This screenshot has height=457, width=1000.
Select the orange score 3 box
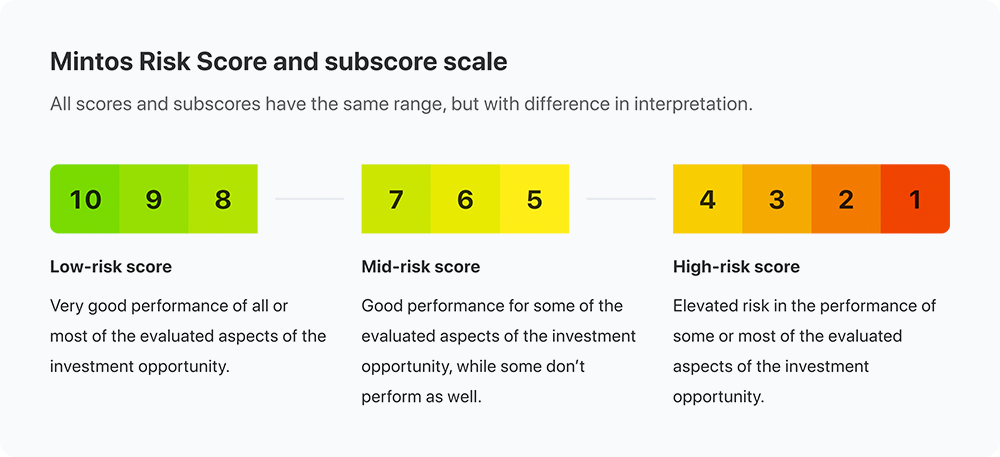(777, 199)
